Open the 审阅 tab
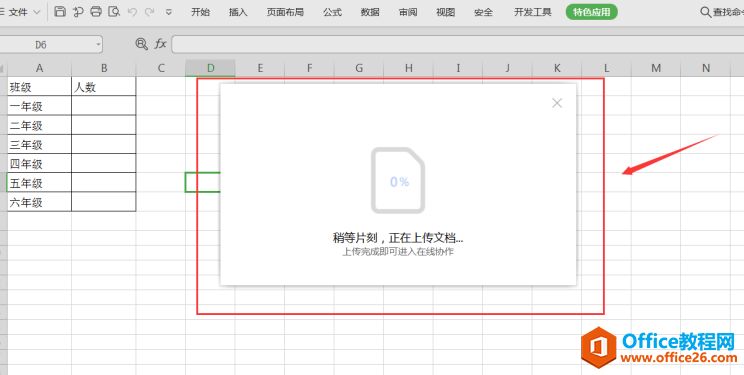Viewport: 744px width, 375px height. pyautogui.click(x=408, y=12)
